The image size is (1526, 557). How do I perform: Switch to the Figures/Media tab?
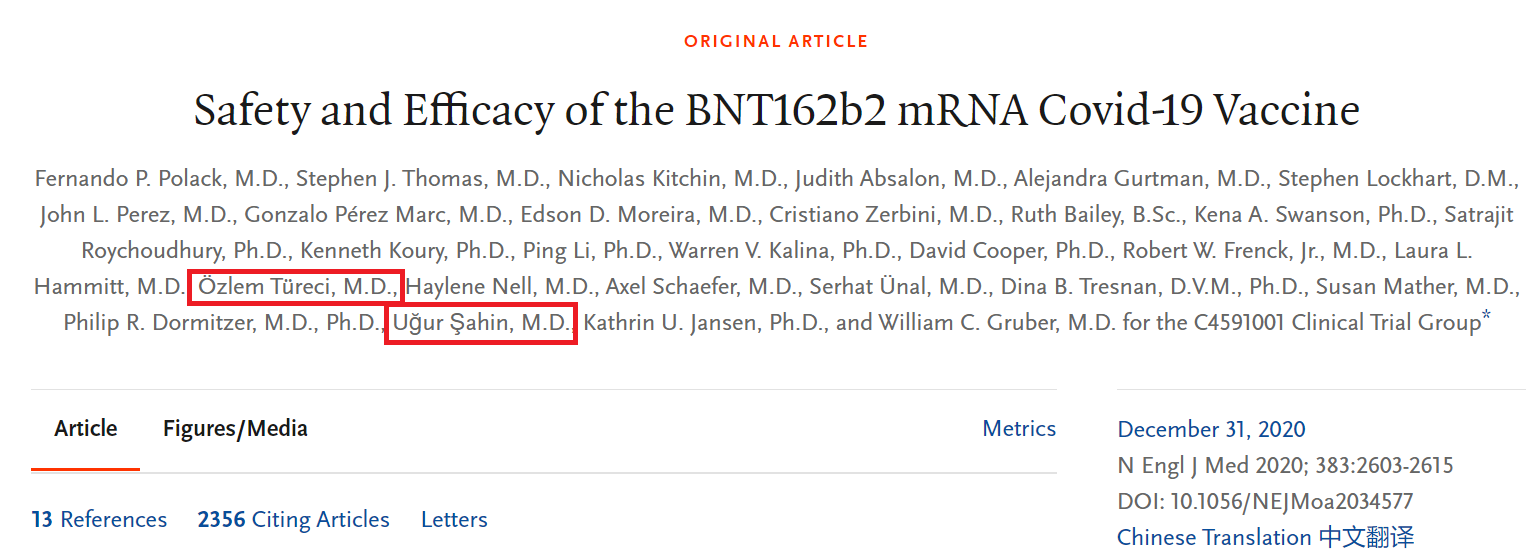235,429
